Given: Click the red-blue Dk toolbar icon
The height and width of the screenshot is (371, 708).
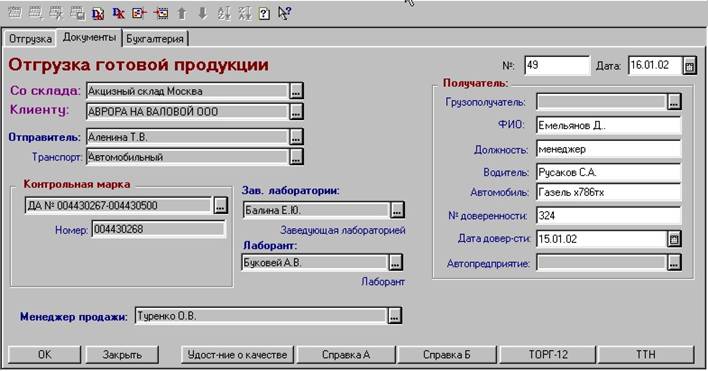Looking at the screenshot, I should 119,14.
